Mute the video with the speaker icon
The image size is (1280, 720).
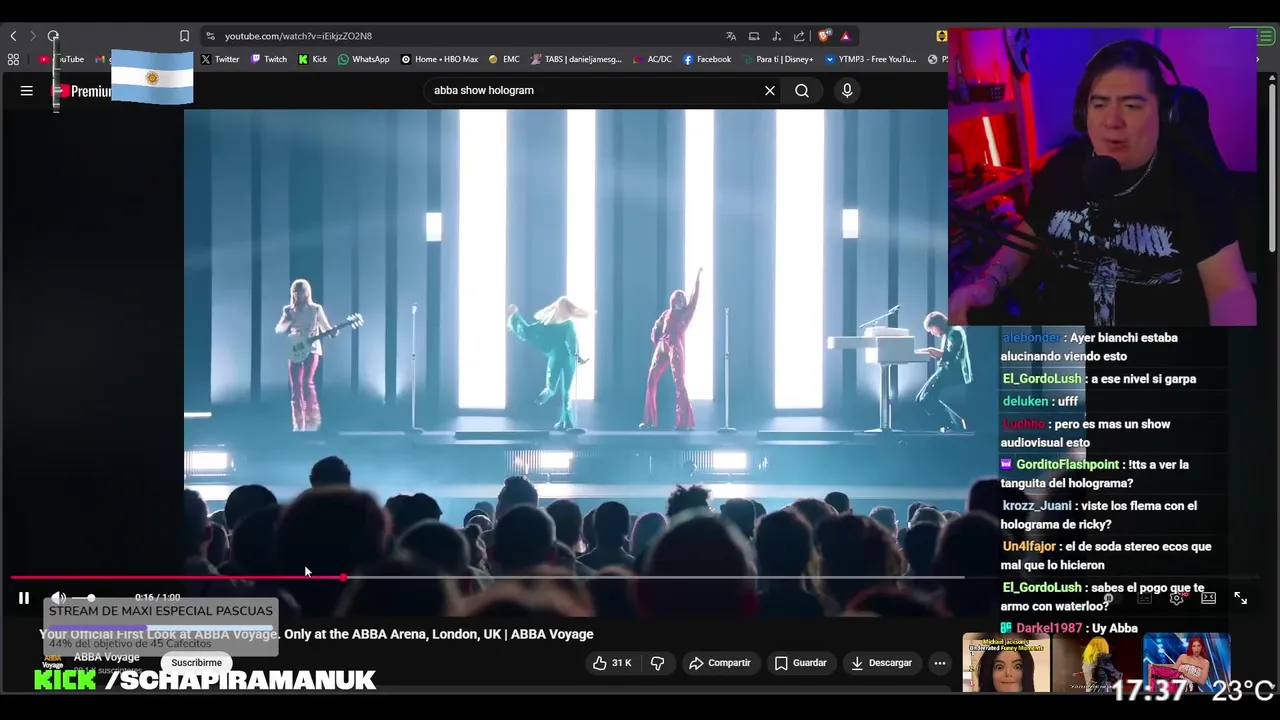(58, 598)
